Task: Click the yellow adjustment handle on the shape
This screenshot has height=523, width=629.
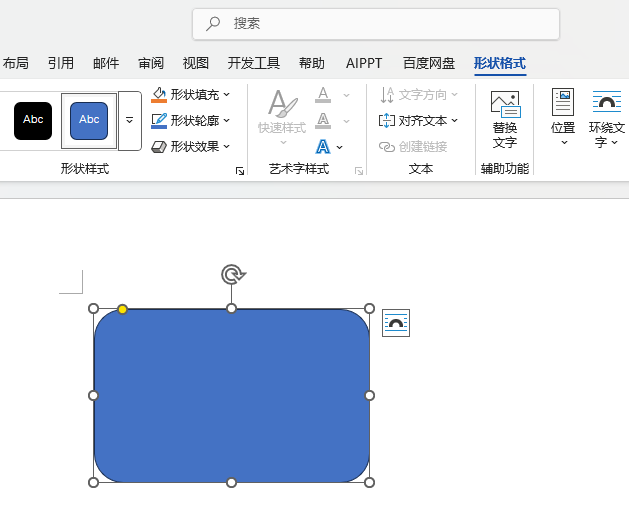Action: (x=122, y=309)
